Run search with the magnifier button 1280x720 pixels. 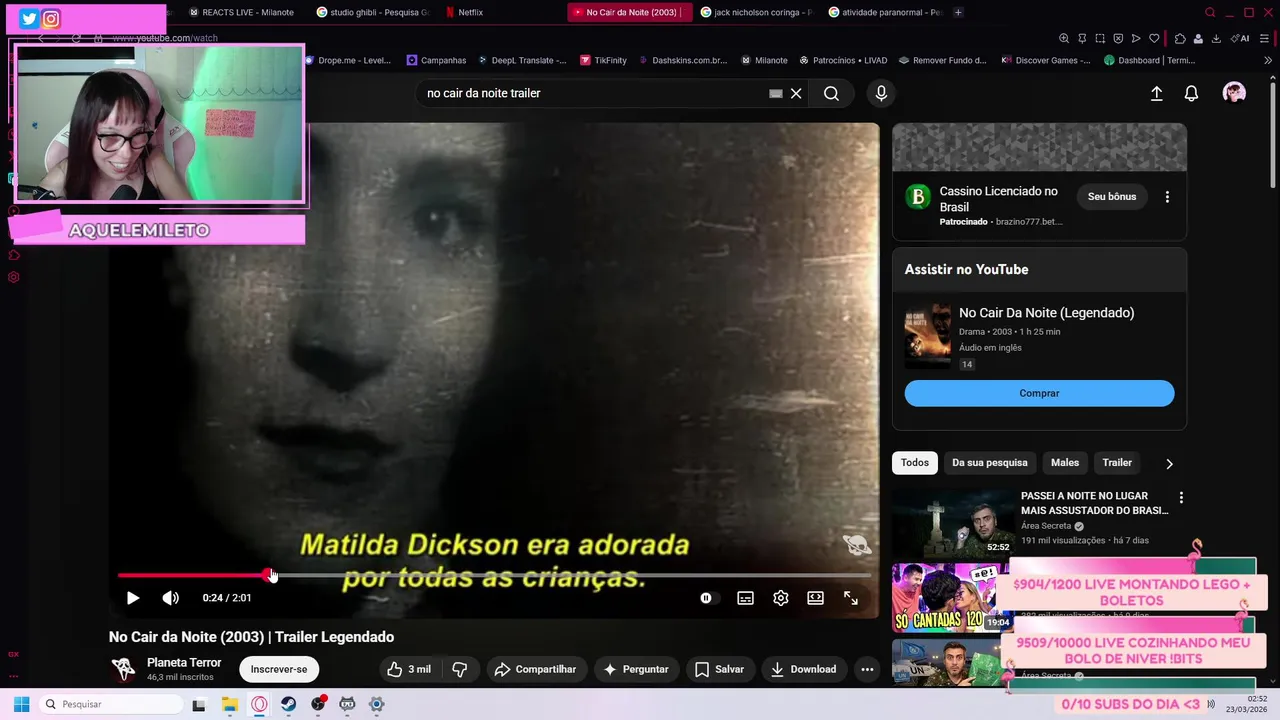coord(831,93)
